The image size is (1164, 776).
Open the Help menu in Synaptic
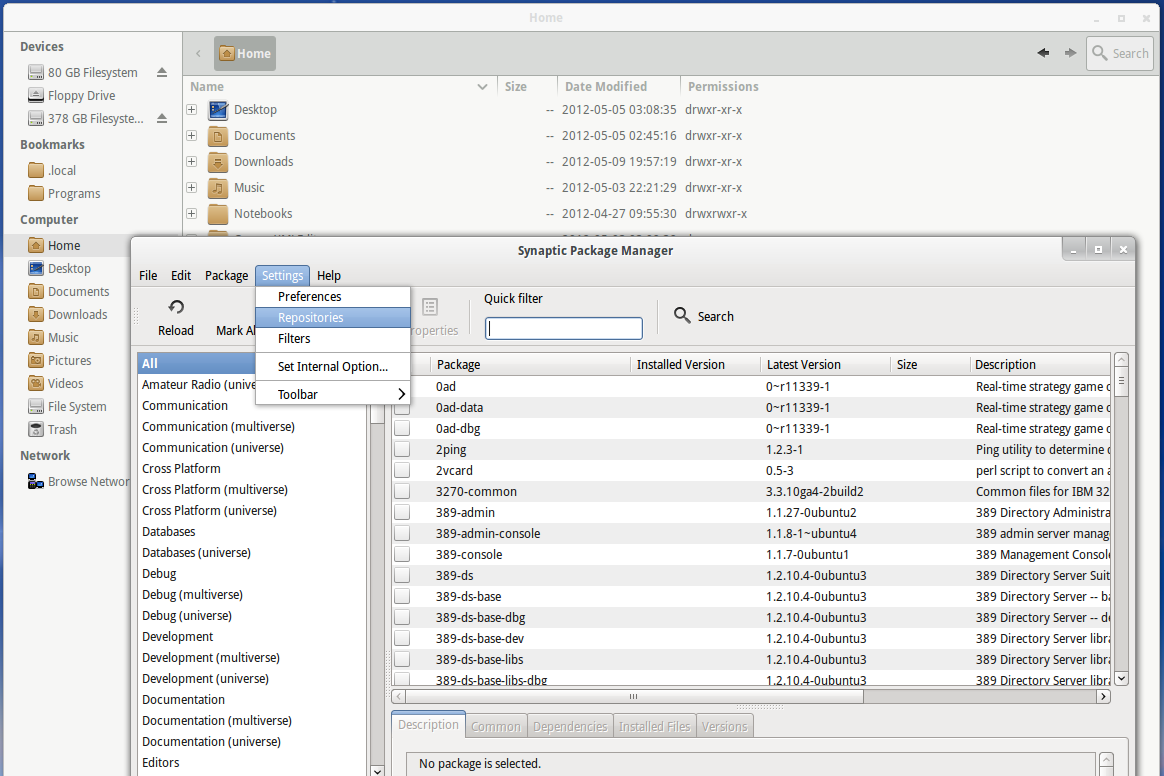[329, 275]
